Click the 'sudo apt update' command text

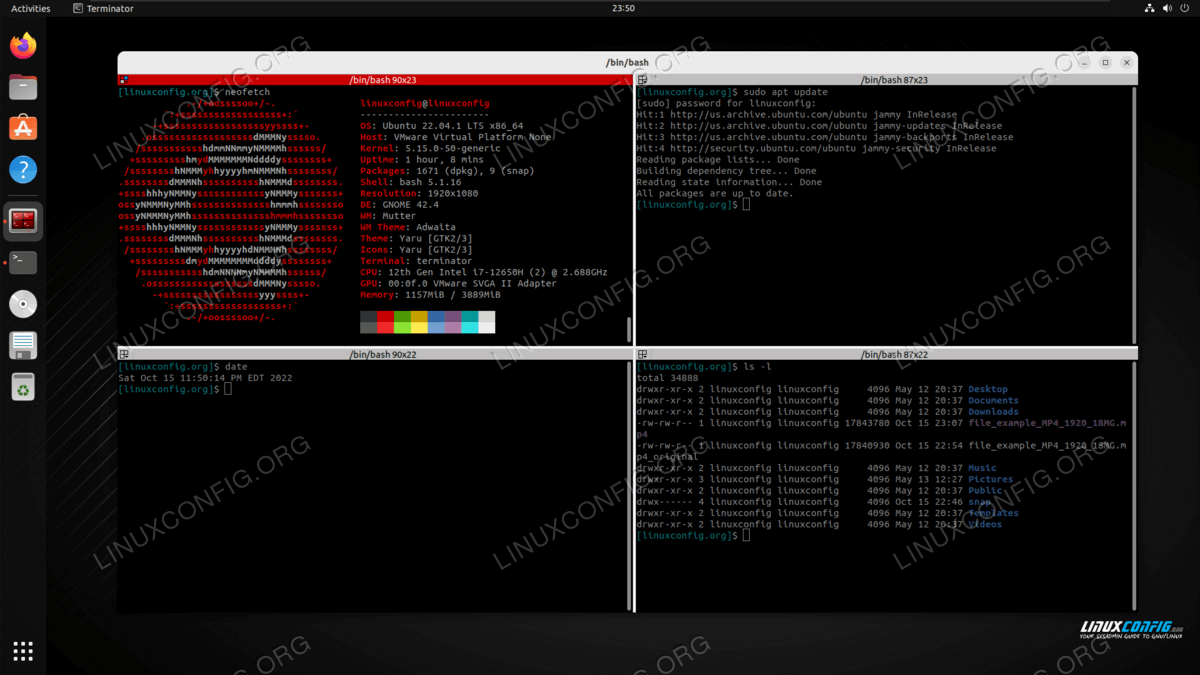pyautogui.click(x=786, y=92)
